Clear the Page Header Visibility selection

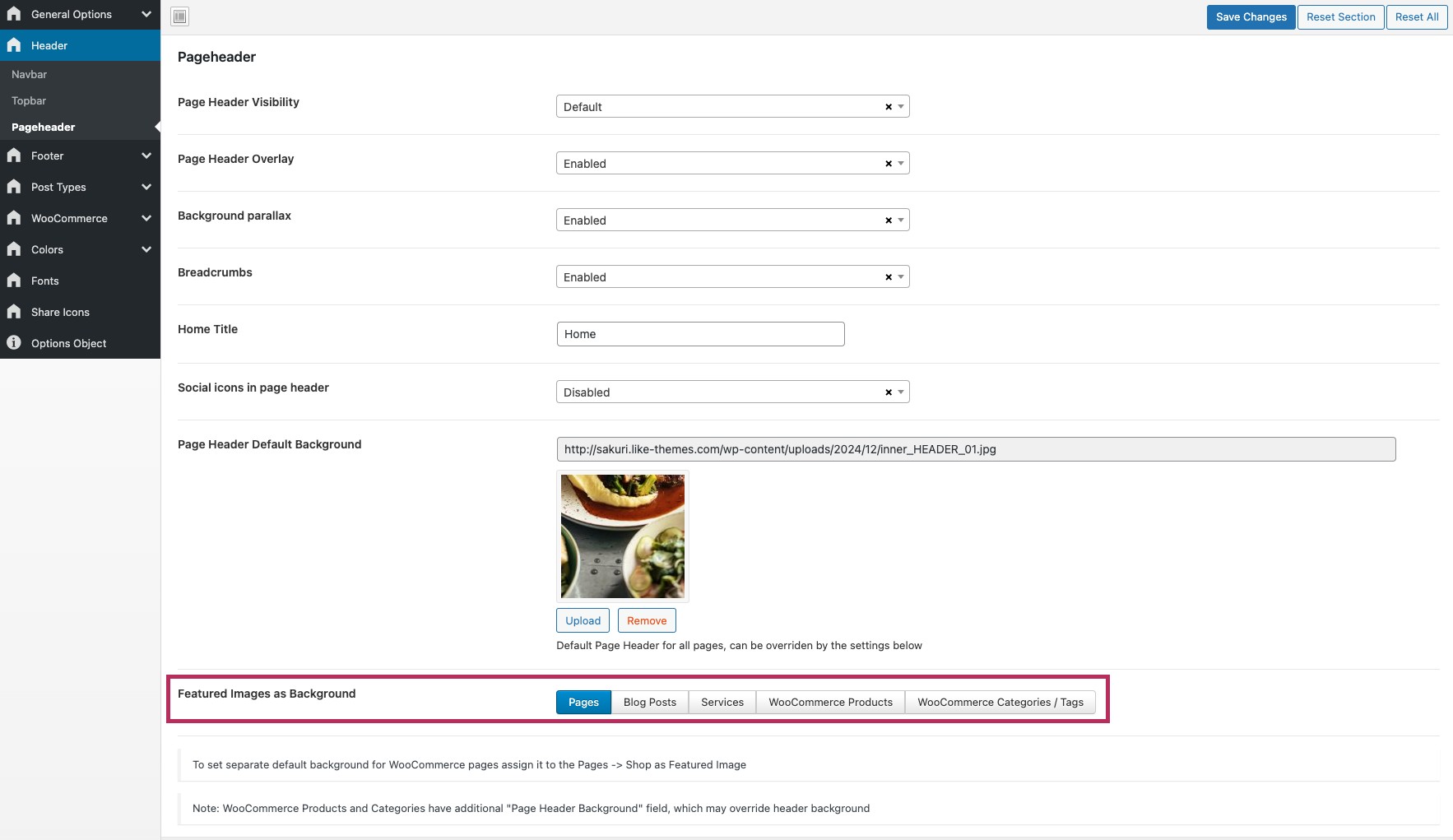point(889,107)
